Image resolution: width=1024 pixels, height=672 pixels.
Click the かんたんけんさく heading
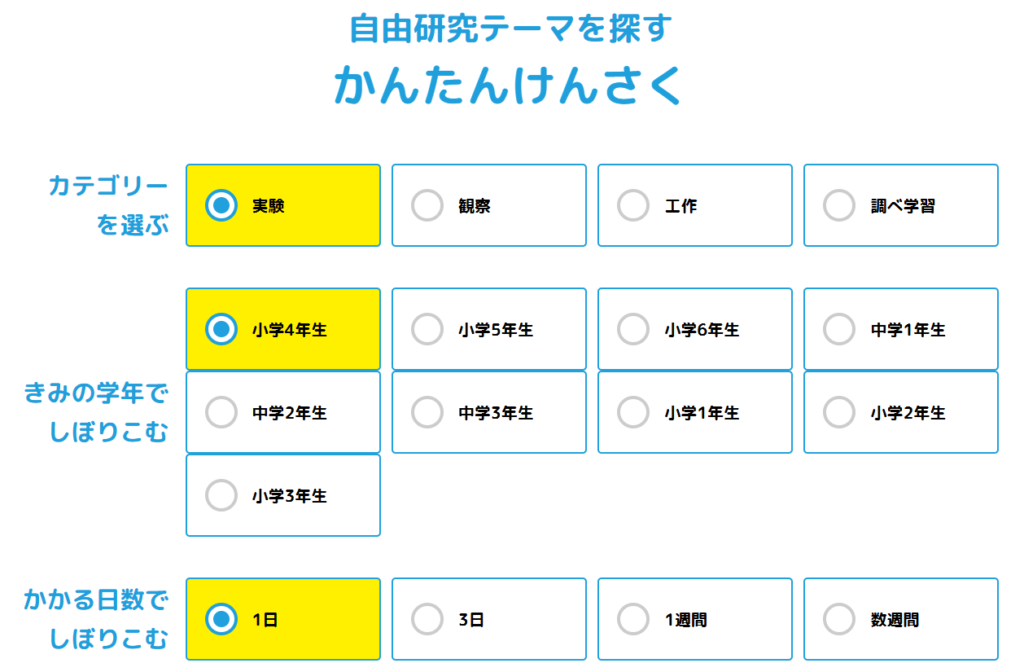(508, 86)
